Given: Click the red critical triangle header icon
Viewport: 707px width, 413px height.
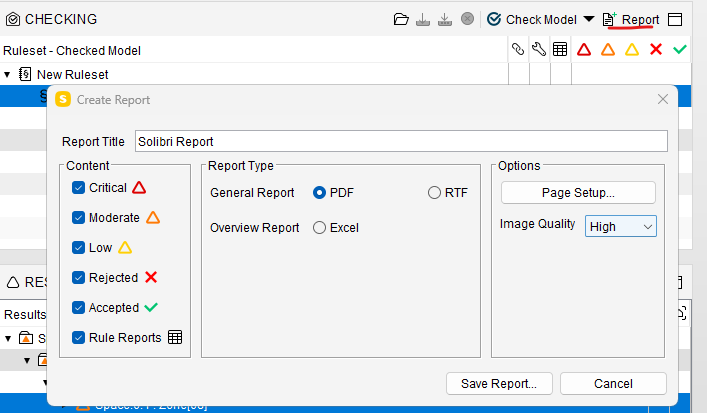Looking at the screenshot, I should [584, 49].
